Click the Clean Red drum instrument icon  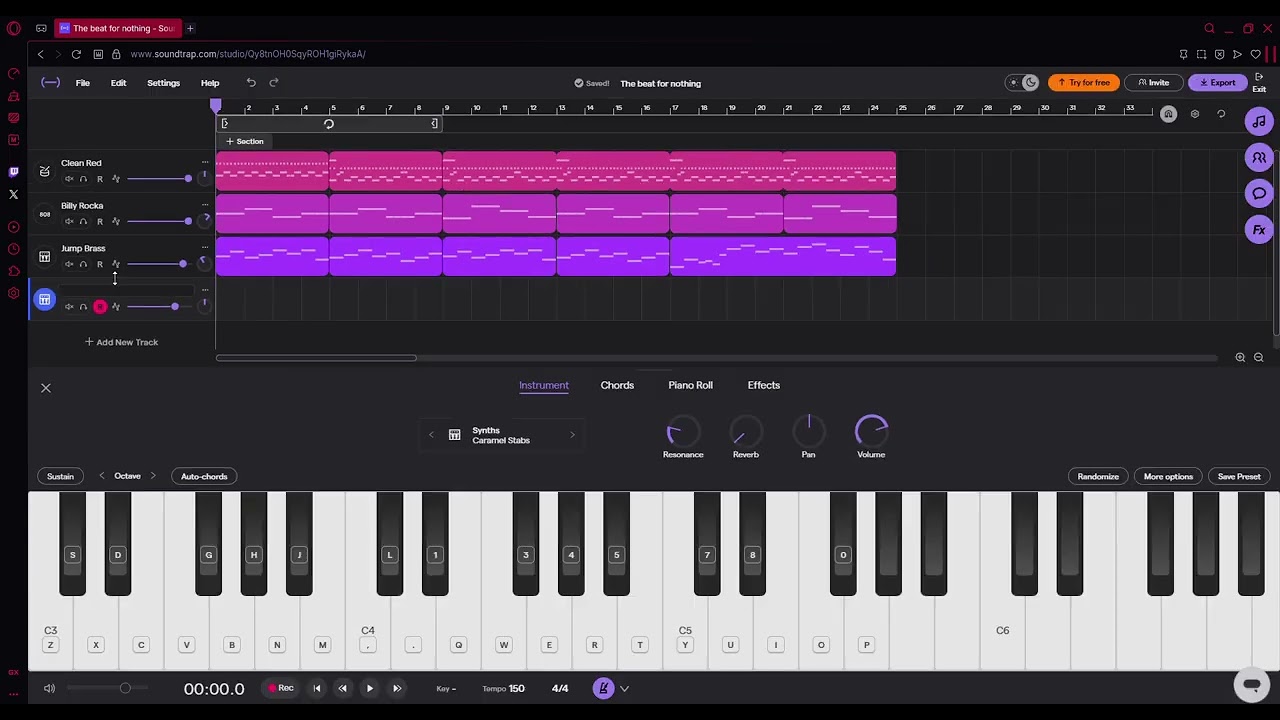coord(44,172)
